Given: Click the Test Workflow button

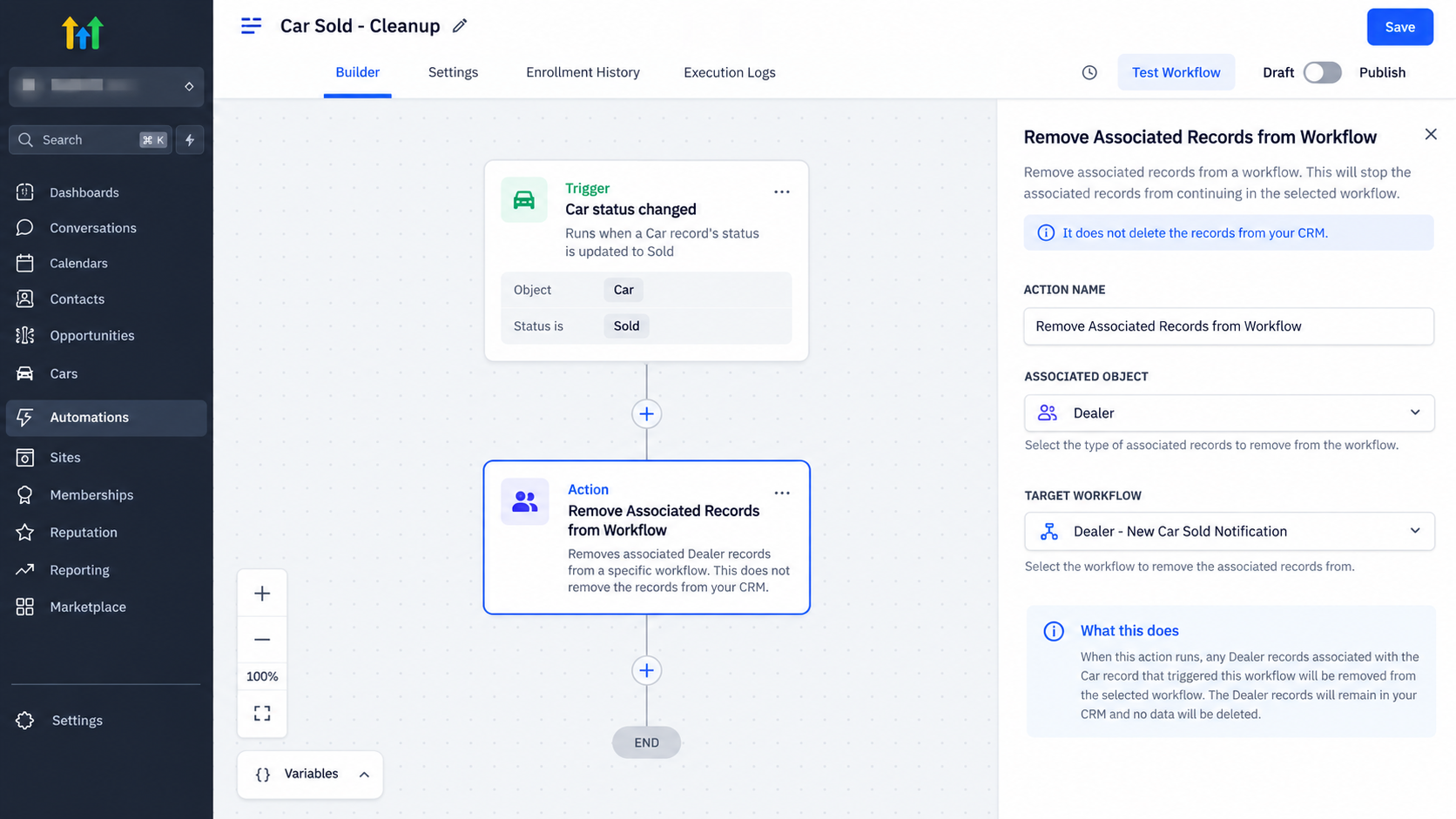Looking at the screenshot, I should (x=1176, y=72).
